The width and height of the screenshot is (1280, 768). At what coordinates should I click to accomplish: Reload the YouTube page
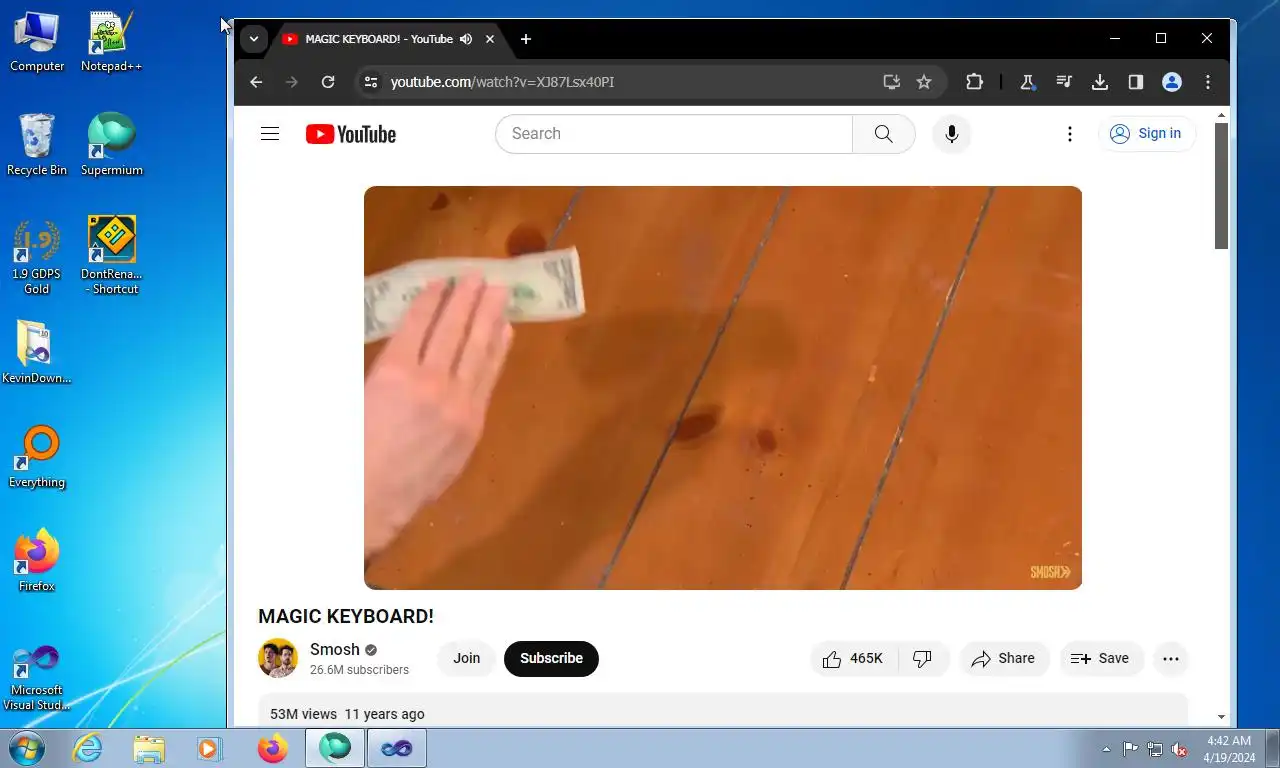[328, 82]
